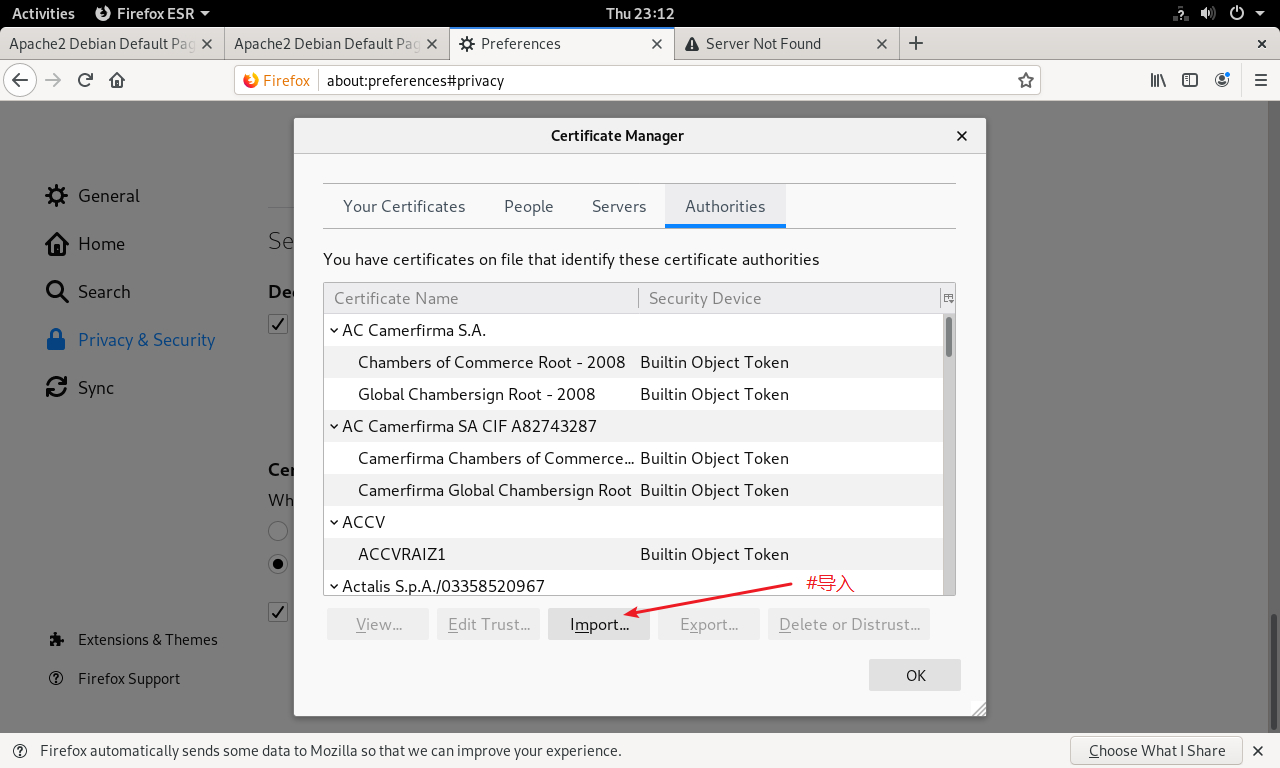Open Search preferences in sidebar
1280x768 pixels.
tap(88, 292)
